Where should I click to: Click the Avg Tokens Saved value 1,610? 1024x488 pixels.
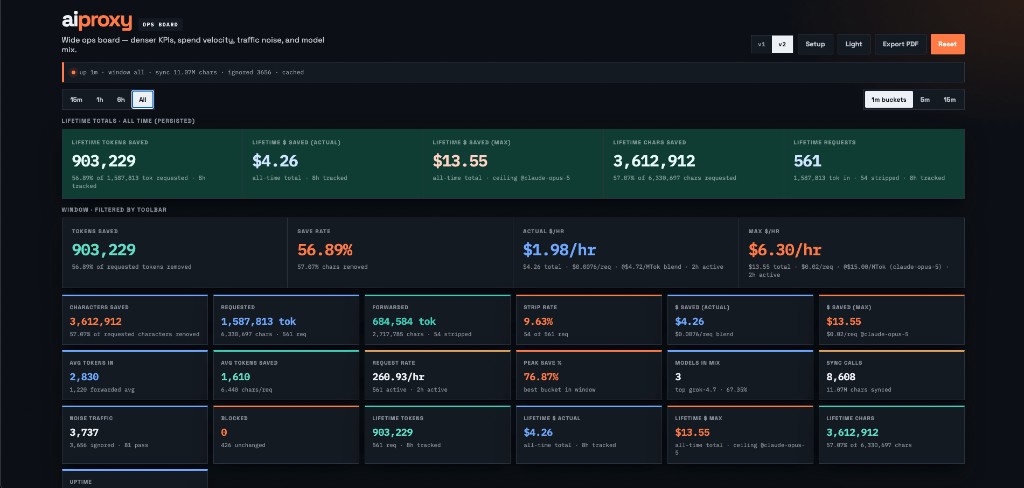tap(235, 377)
